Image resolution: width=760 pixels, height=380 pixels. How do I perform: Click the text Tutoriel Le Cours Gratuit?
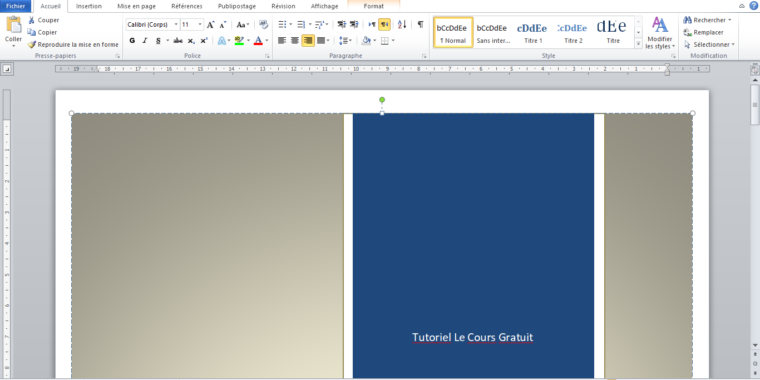point(473,337)
